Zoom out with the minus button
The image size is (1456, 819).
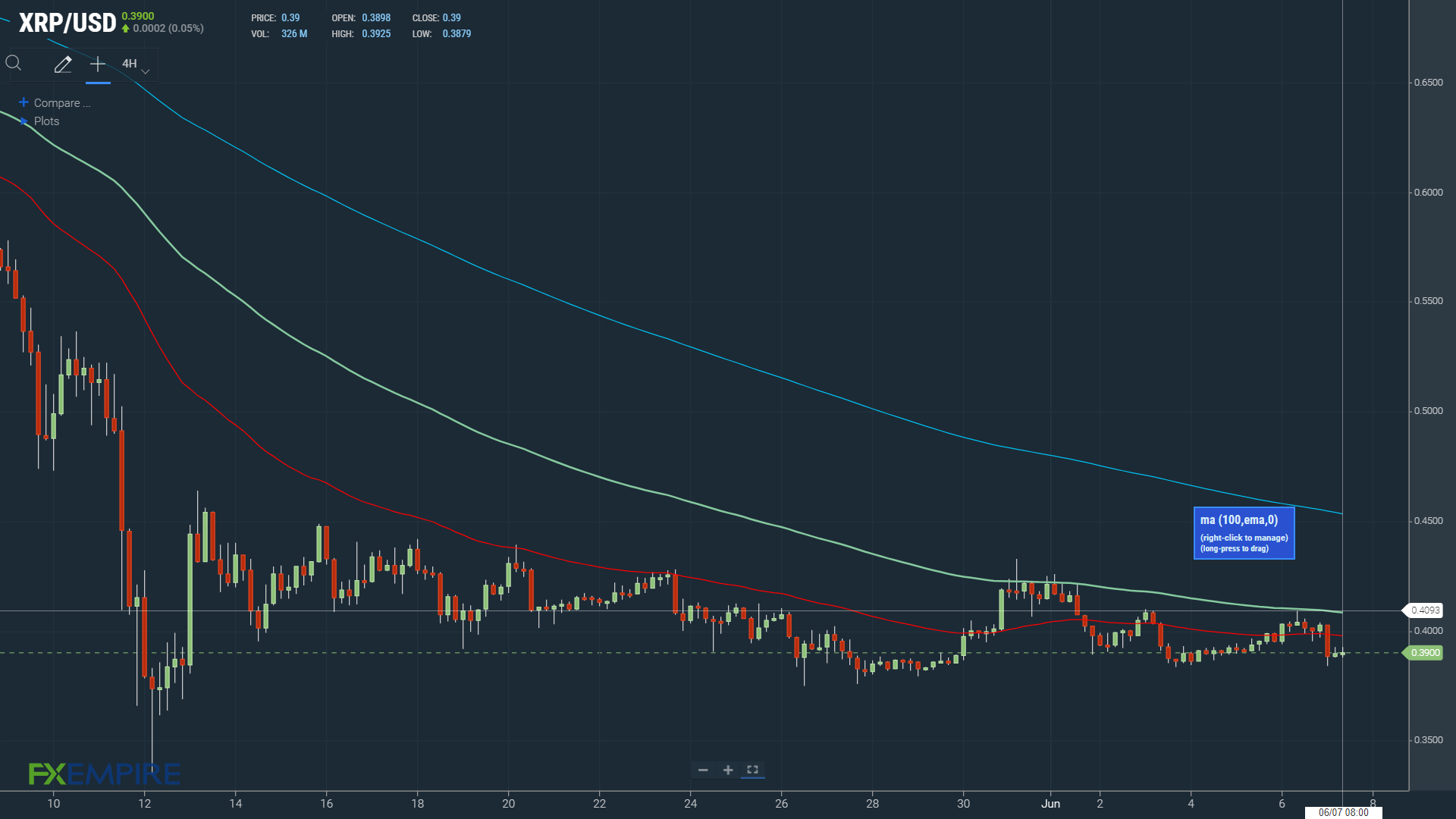pos(703,770)
